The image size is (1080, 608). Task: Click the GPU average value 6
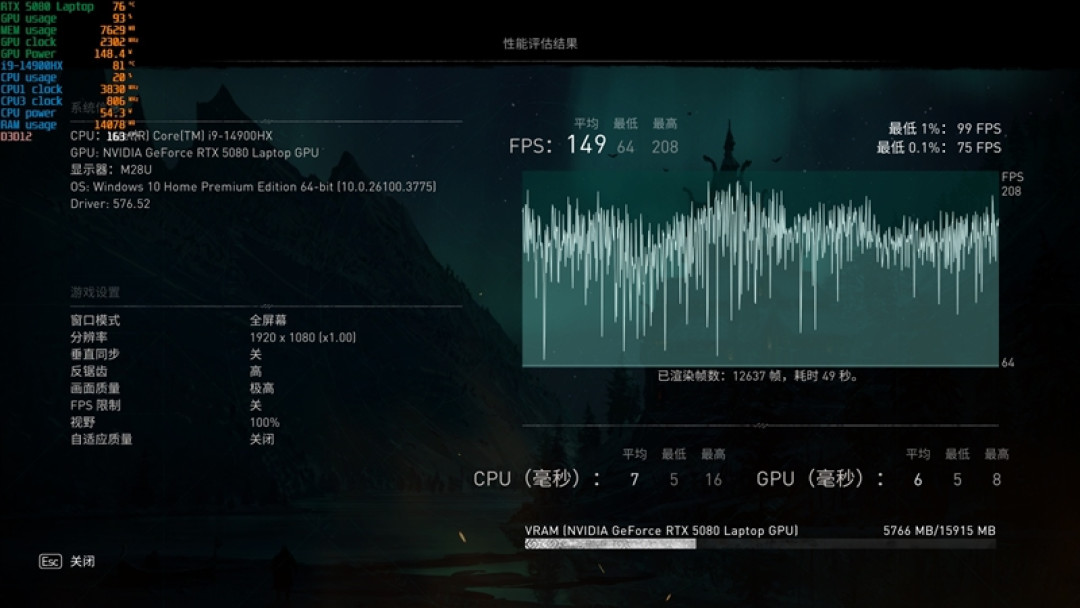[917, 480]
